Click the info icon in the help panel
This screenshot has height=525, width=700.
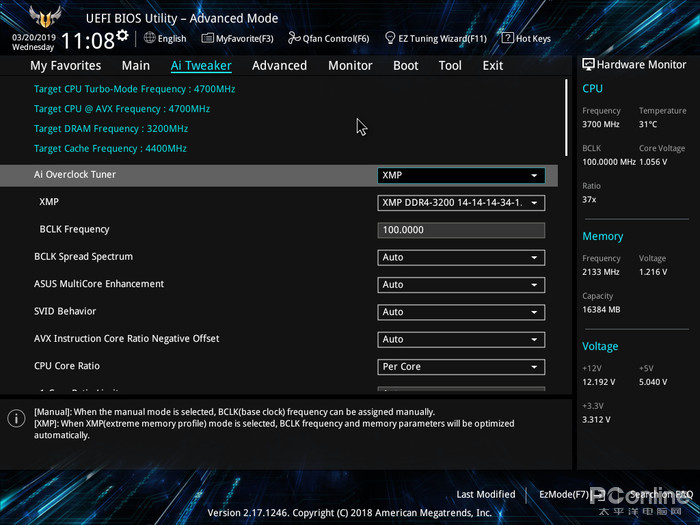click(x=16, y=419)
